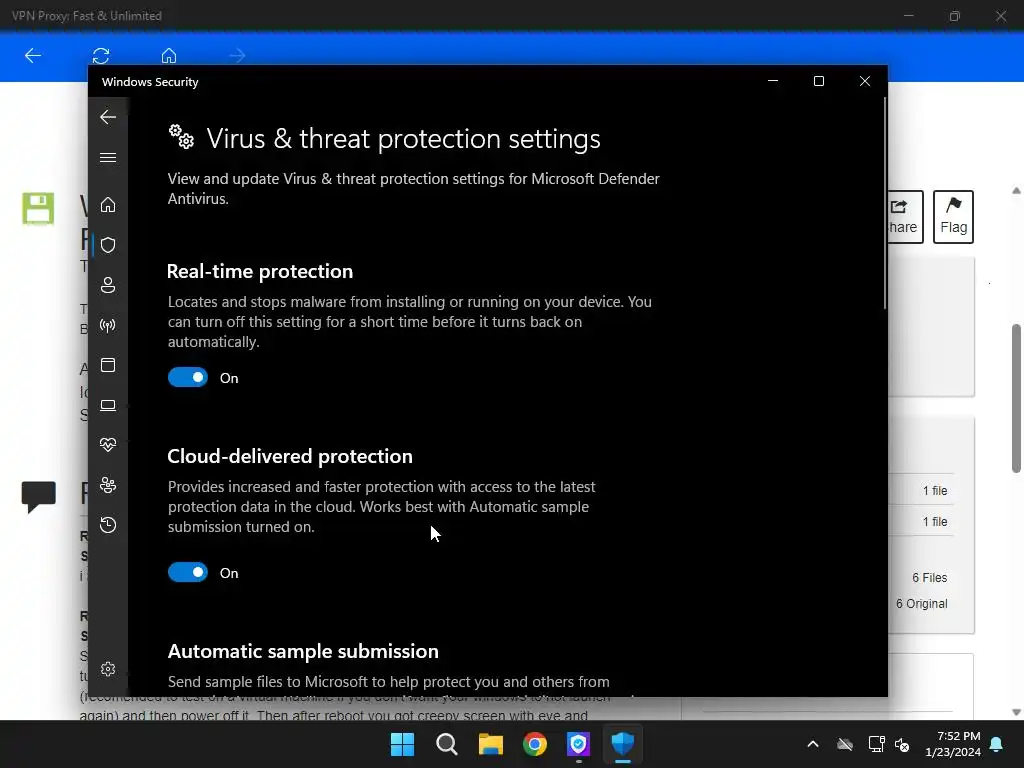Image resolution: width=1024 pixels, height=768 pixels.
Task: Open Protection history clock icon
Action: [108, 525]
